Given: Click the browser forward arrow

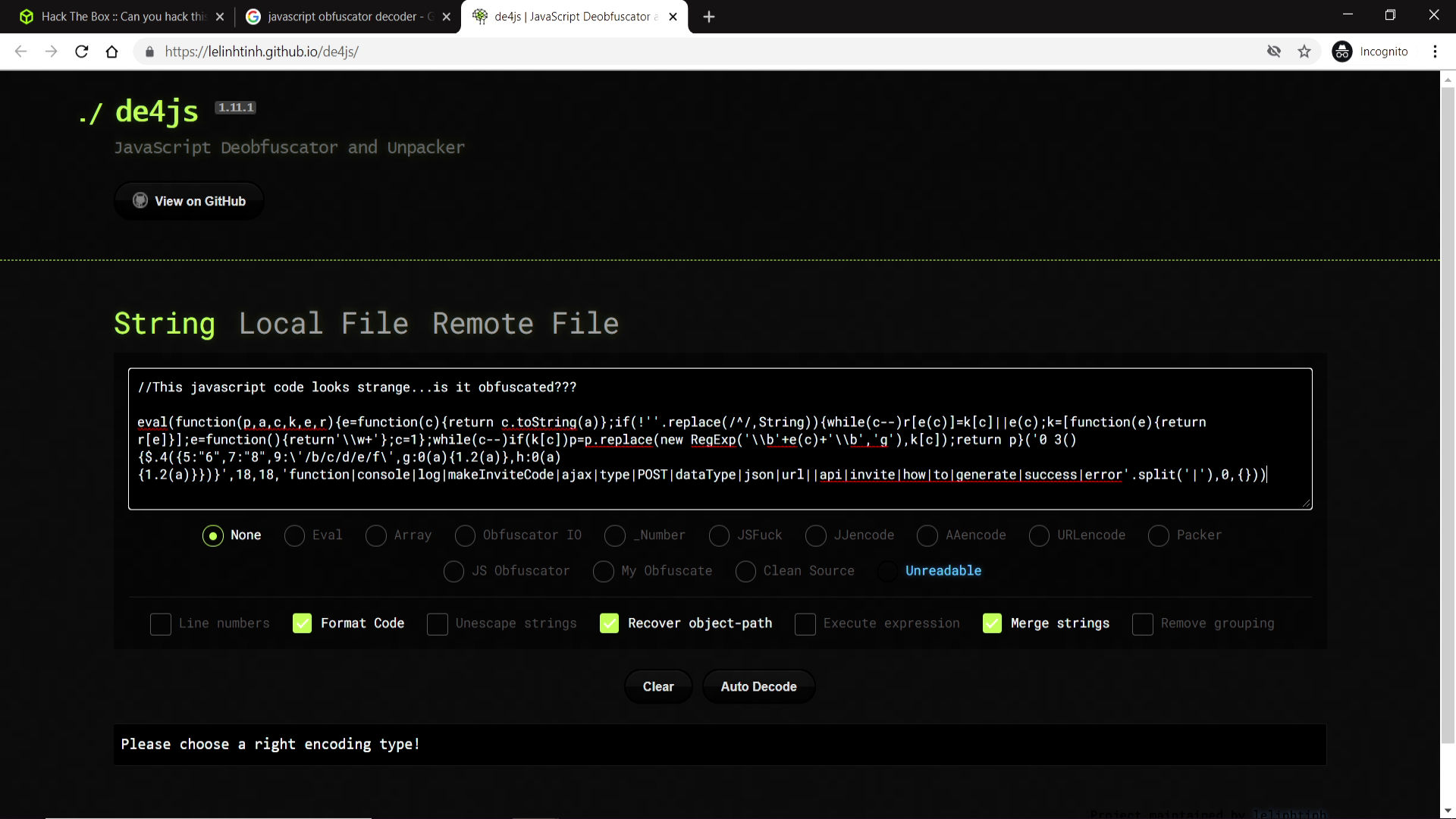Looking at the screenshot, I should coord(51,52).
